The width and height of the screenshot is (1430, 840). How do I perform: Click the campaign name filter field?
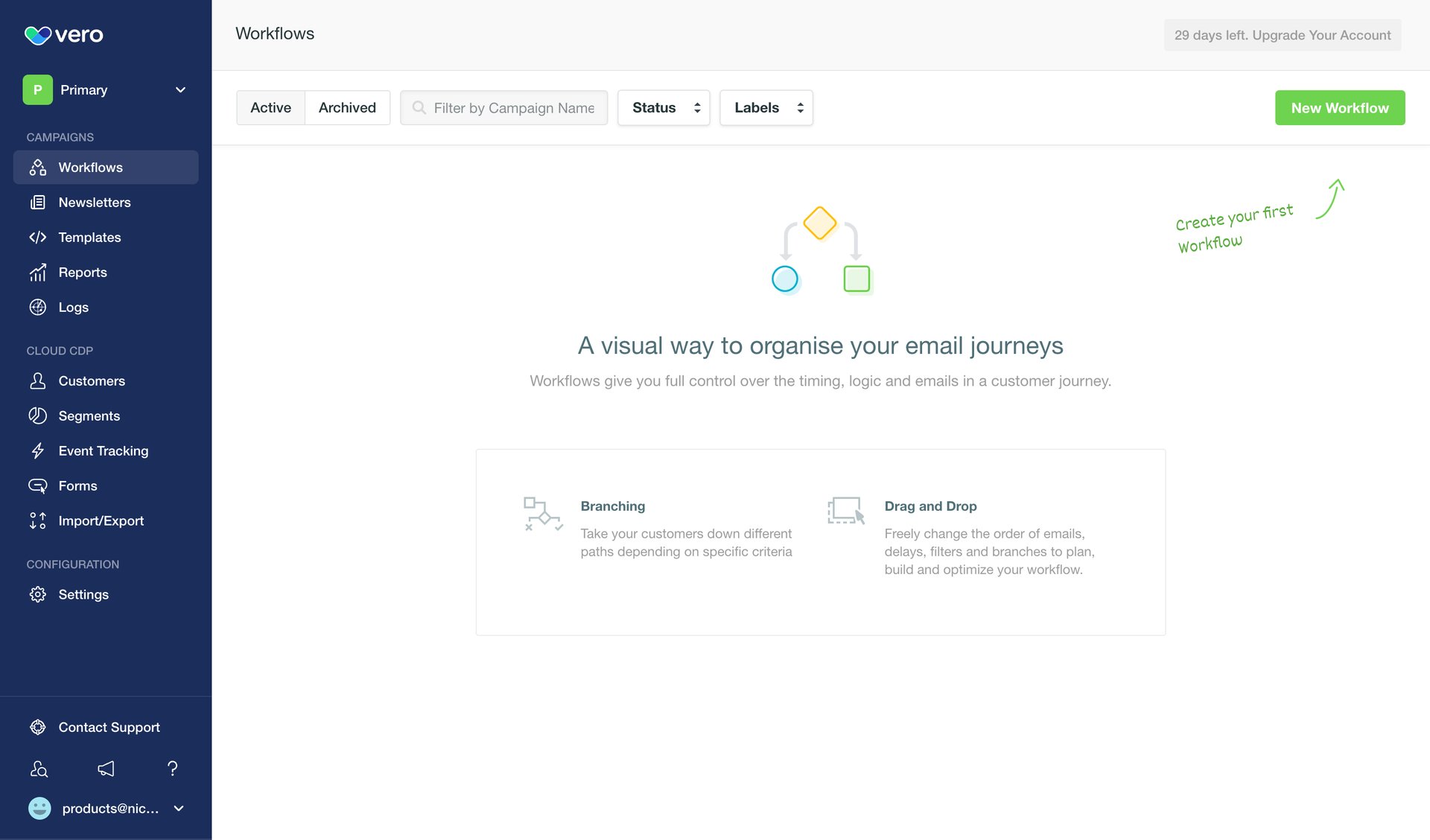point(503,107)
